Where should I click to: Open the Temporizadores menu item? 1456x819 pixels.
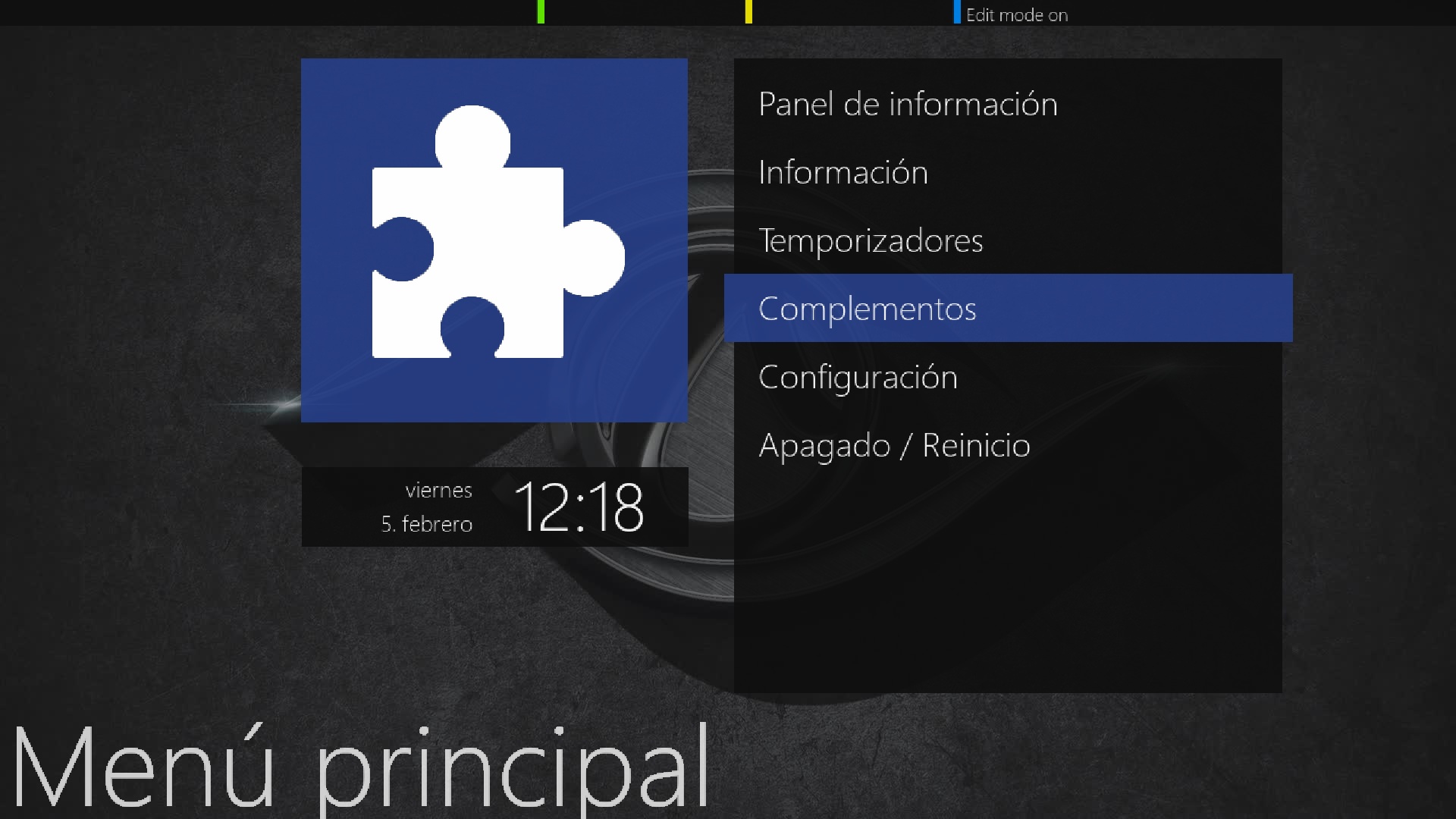pos(871,240)
